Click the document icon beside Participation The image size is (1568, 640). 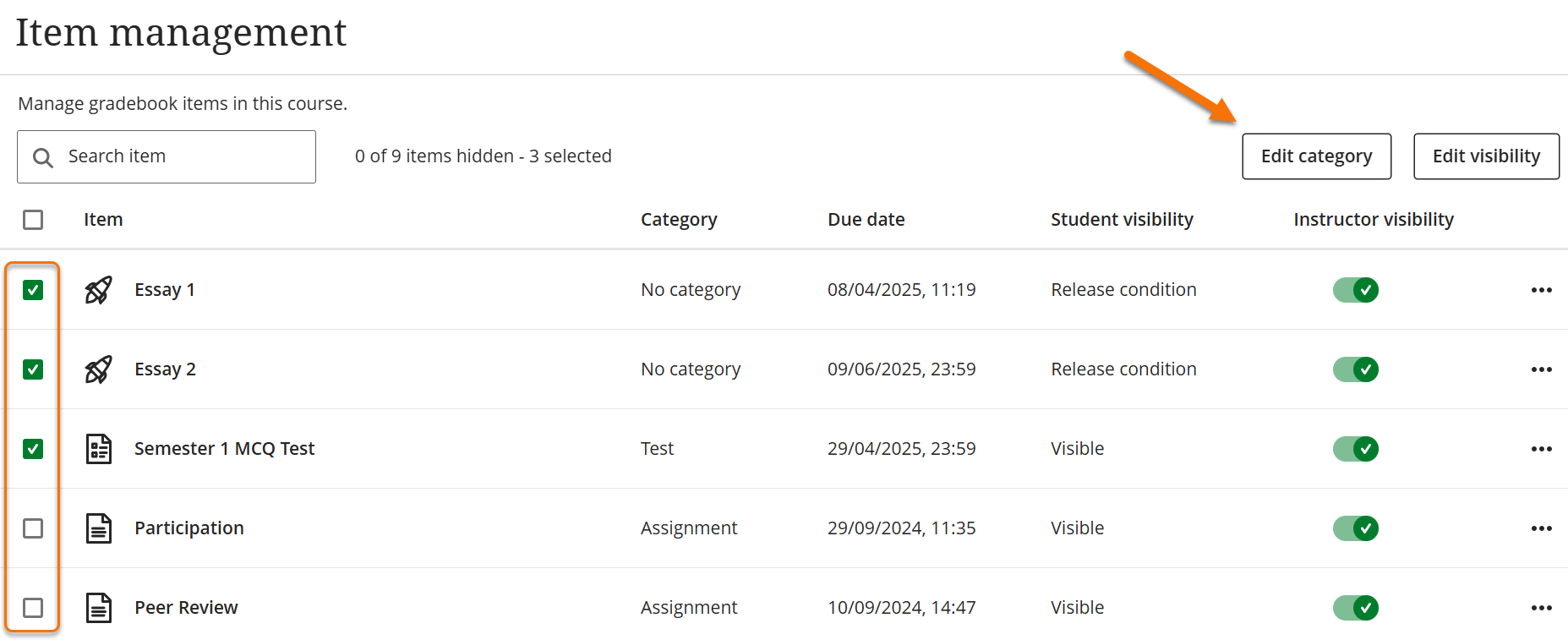click(x=99, y=528)
